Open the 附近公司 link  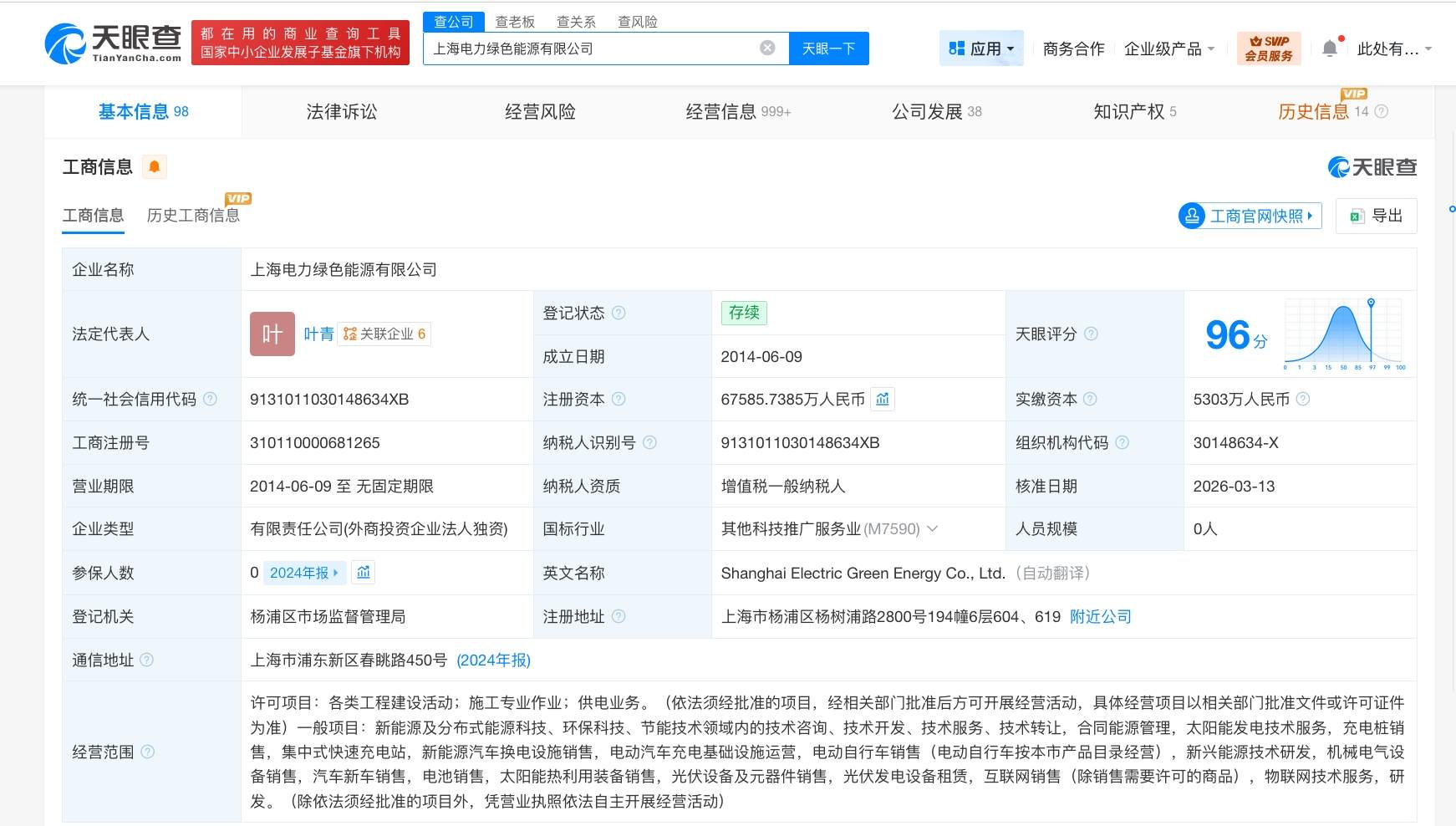pyautogui.click(x=1100, y=617)
